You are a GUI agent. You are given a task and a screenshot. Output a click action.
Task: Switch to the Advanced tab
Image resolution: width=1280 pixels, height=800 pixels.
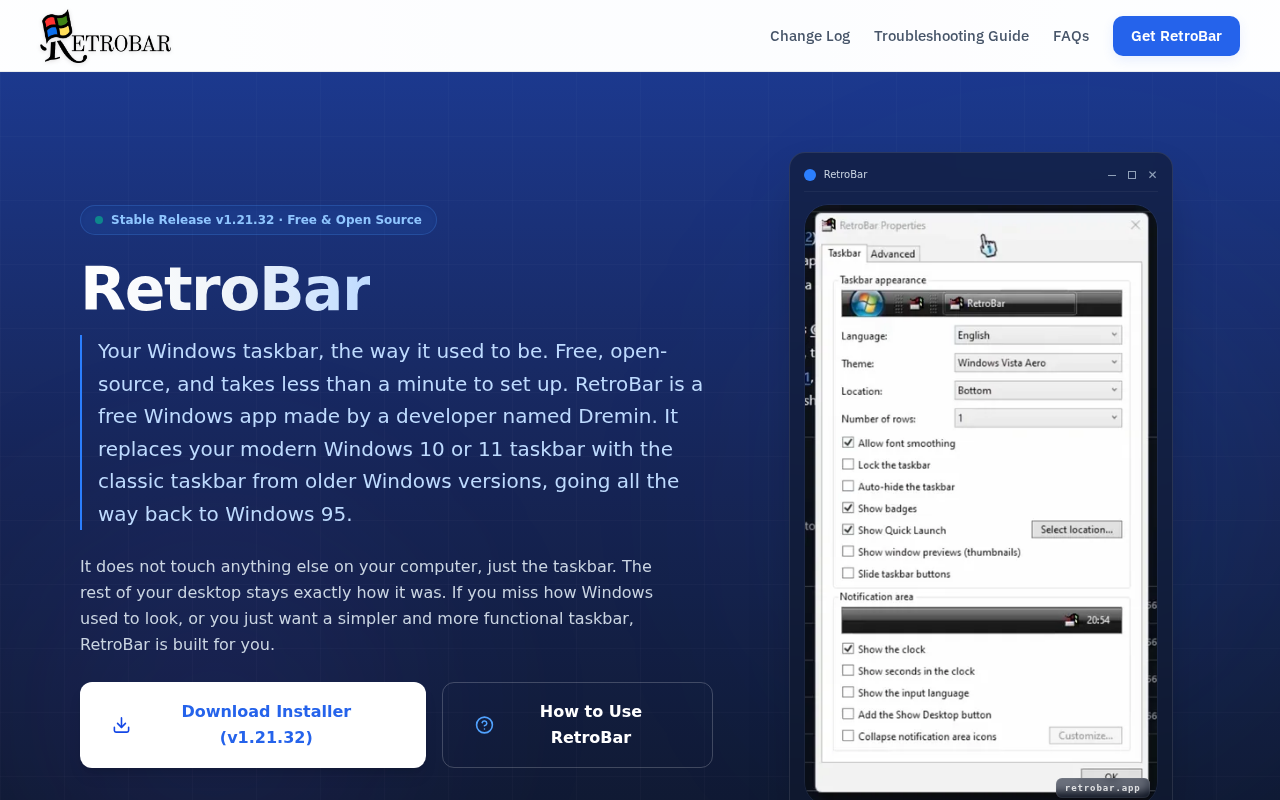point(893,254)
